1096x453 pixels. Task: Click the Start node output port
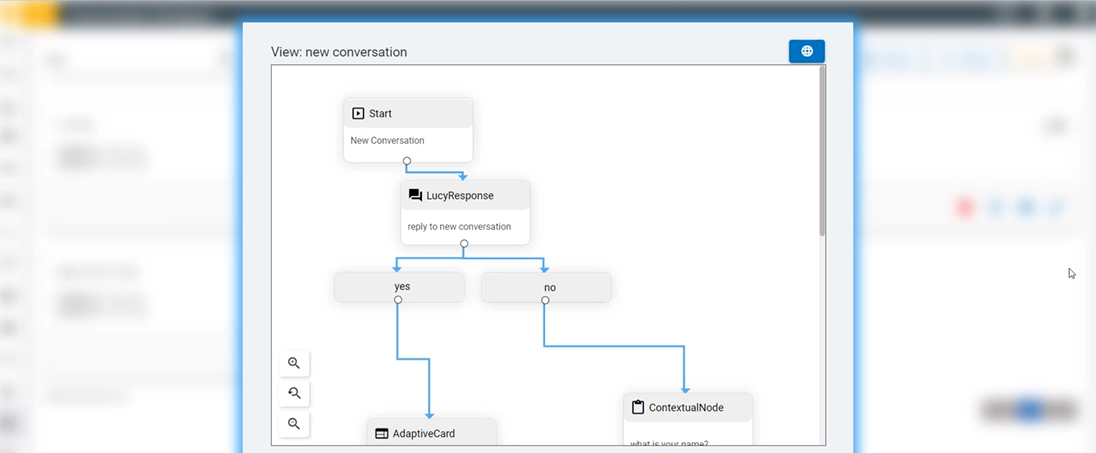[x=407, y=161]
